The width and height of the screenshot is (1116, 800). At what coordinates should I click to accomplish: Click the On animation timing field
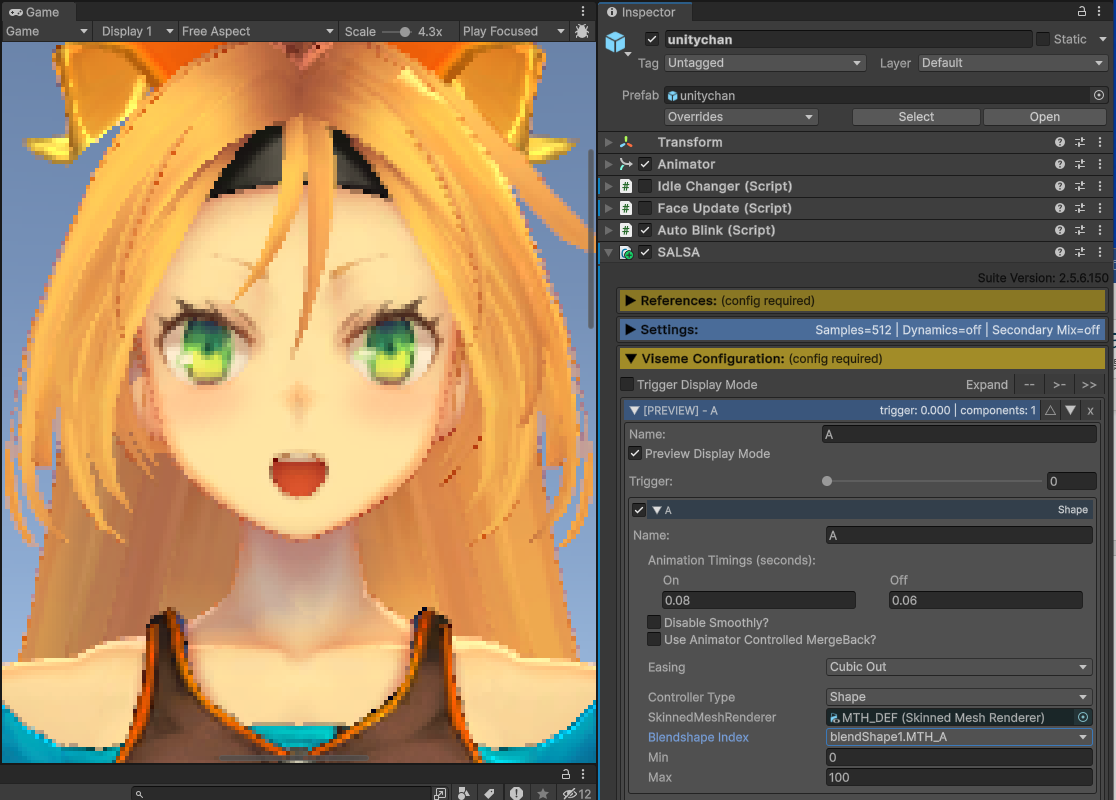tap(759, 601)
